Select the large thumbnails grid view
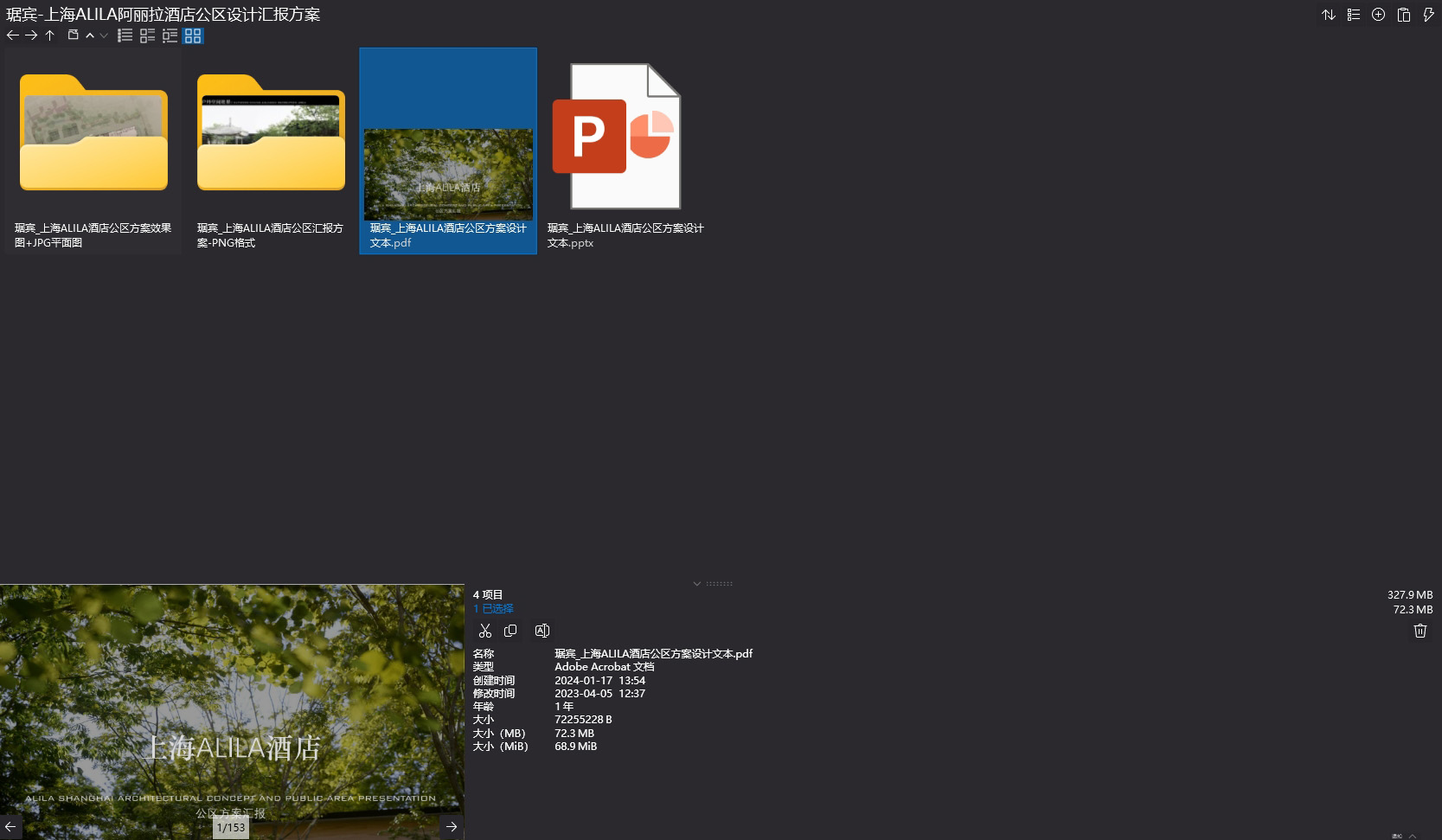The height and width of the screenshot is (840, 1442). click(x=193, y=35)
